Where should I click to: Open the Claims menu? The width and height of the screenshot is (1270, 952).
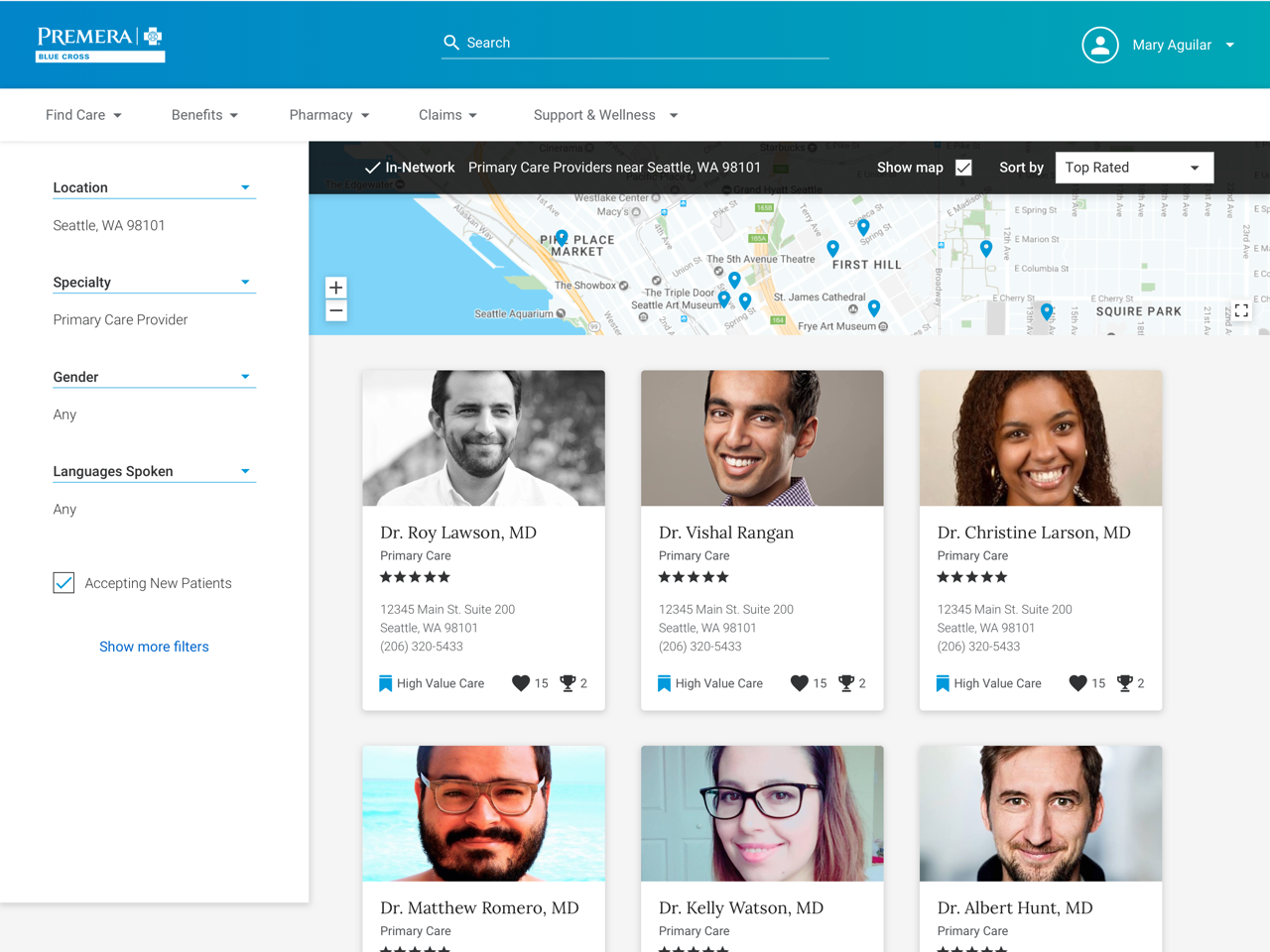click(447, 115)
